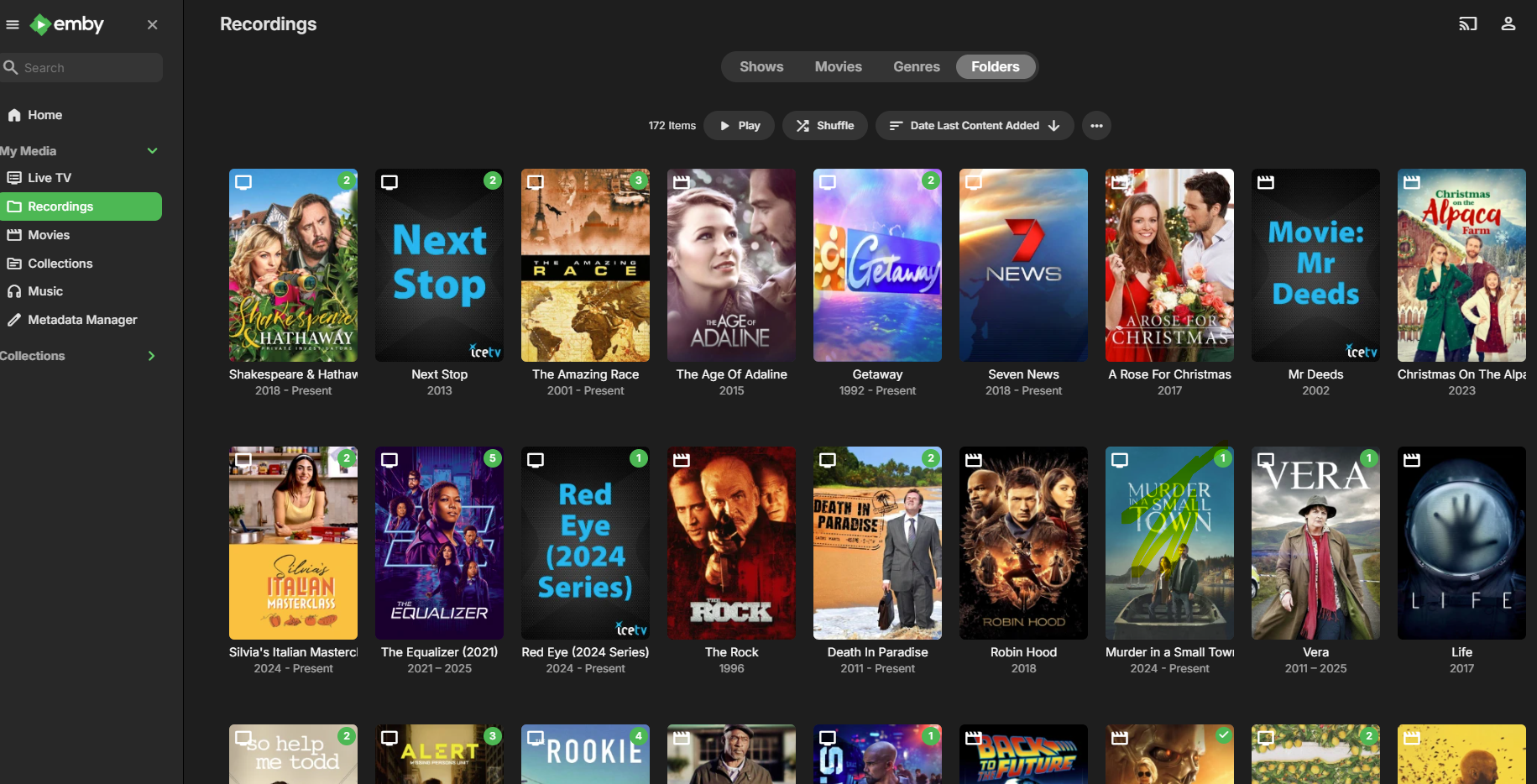The width and height of the screenshot is (1537, 784).
Task: Open the Seven News poster
Action: pos(1024,265)
